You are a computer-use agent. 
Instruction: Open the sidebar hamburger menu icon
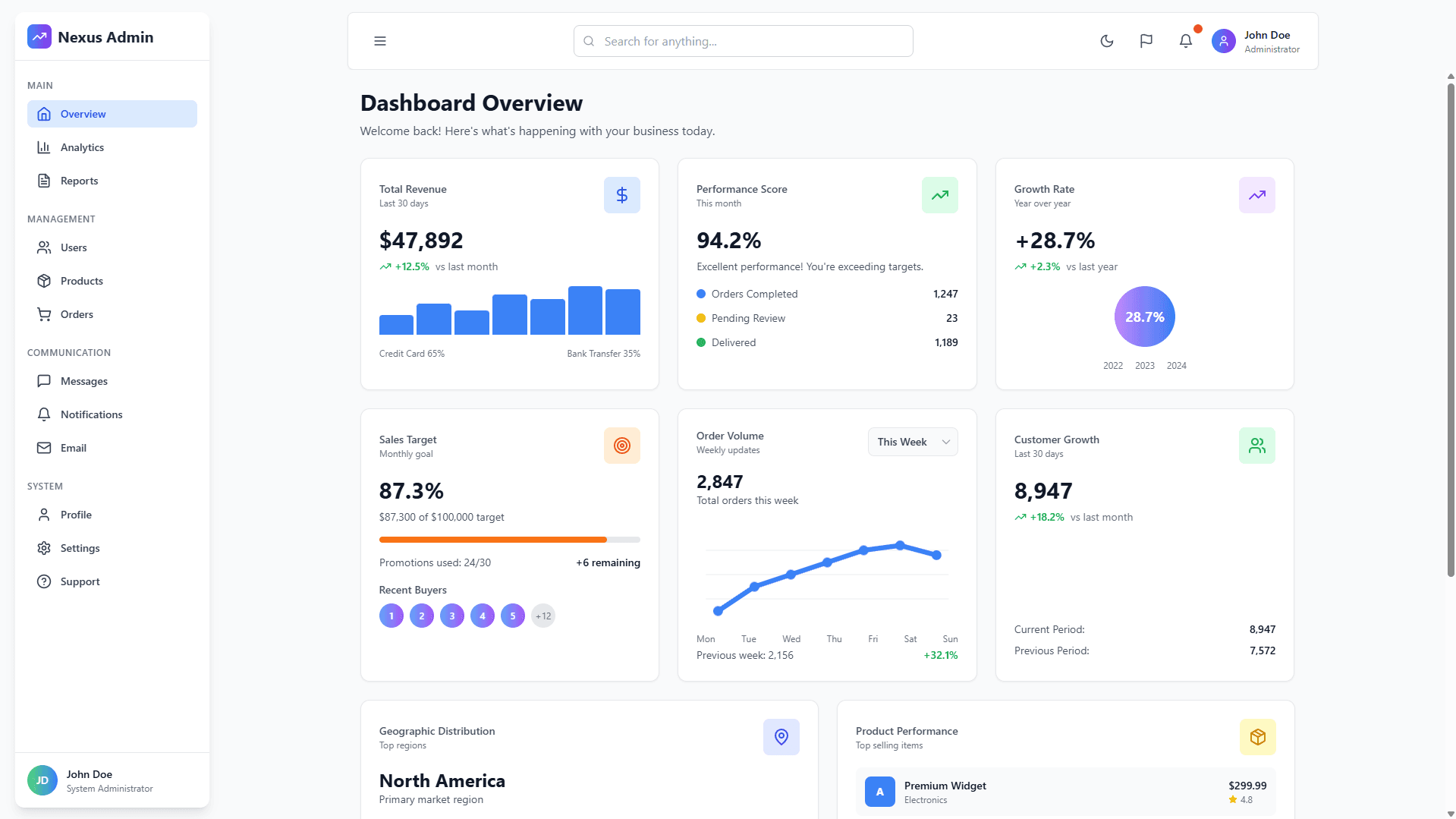(379, 41)
